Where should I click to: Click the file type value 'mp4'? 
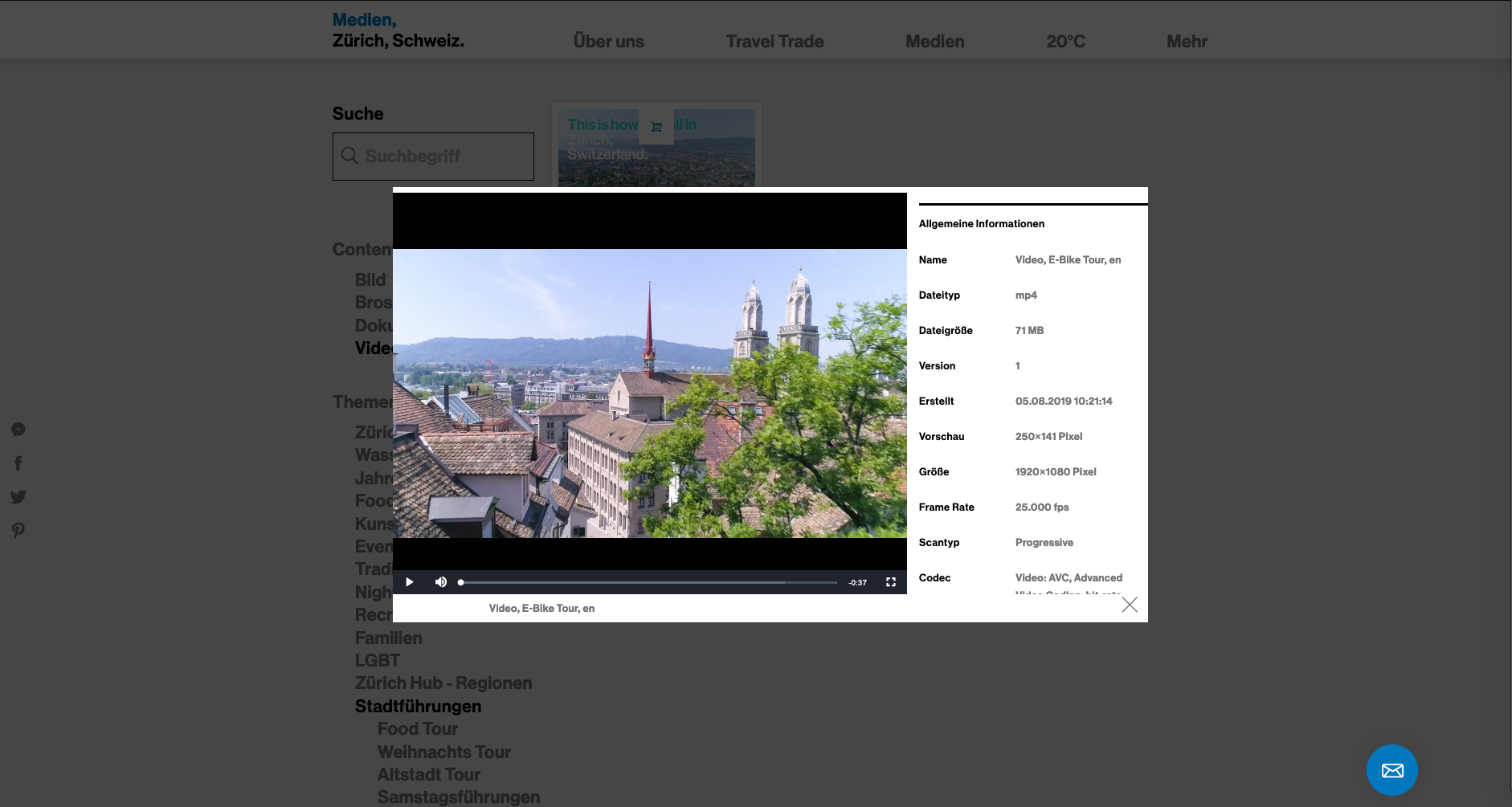(x=1026, y=295)
